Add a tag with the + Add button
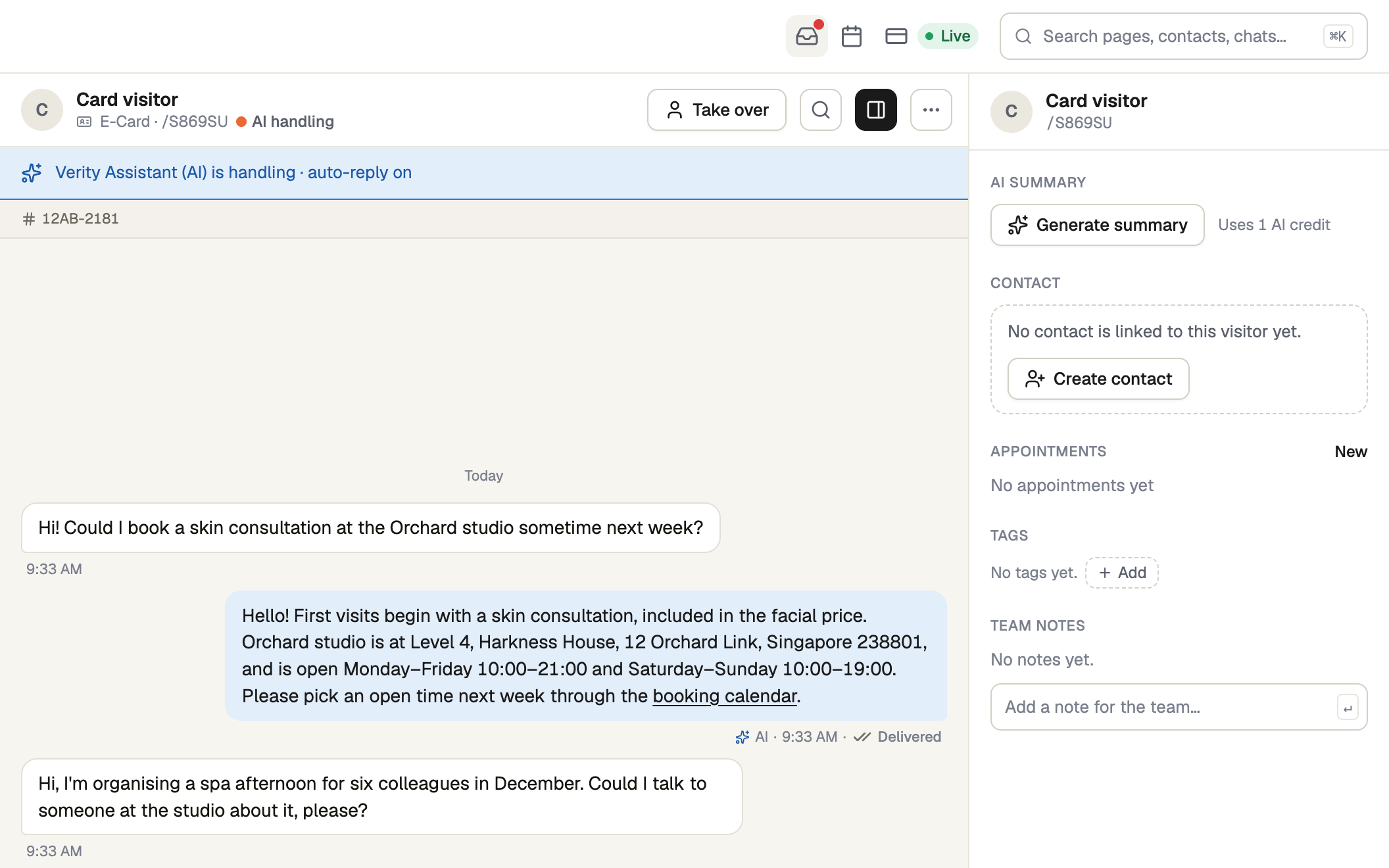 [1122, 573]
